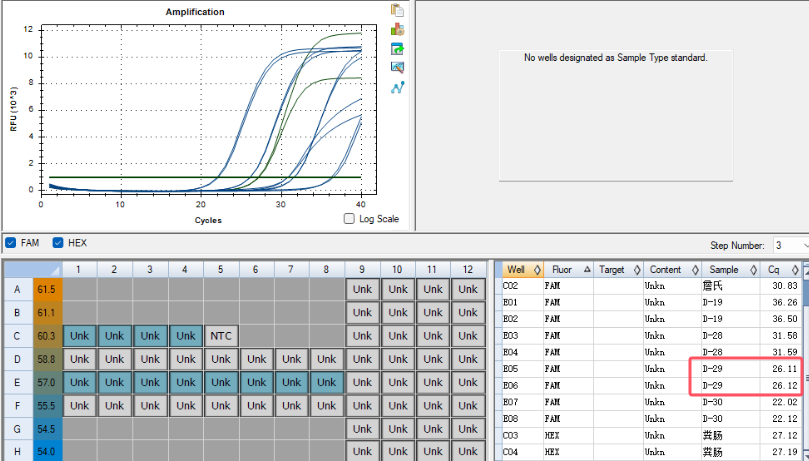
Task: Sort by Sample column diamond icon
Action: coord(753,270)
